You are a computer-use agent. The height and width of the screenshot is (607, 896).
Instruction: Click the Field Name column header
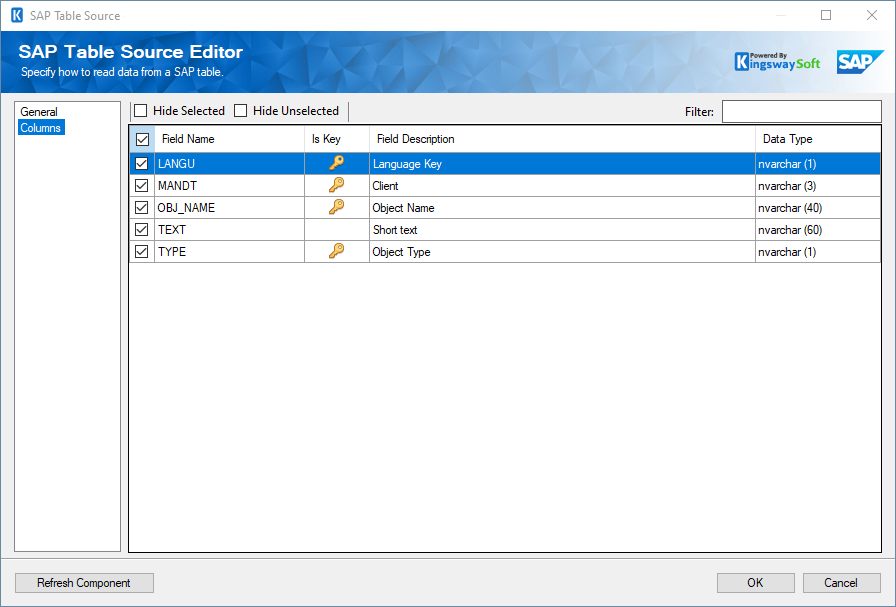coord(190,138)
